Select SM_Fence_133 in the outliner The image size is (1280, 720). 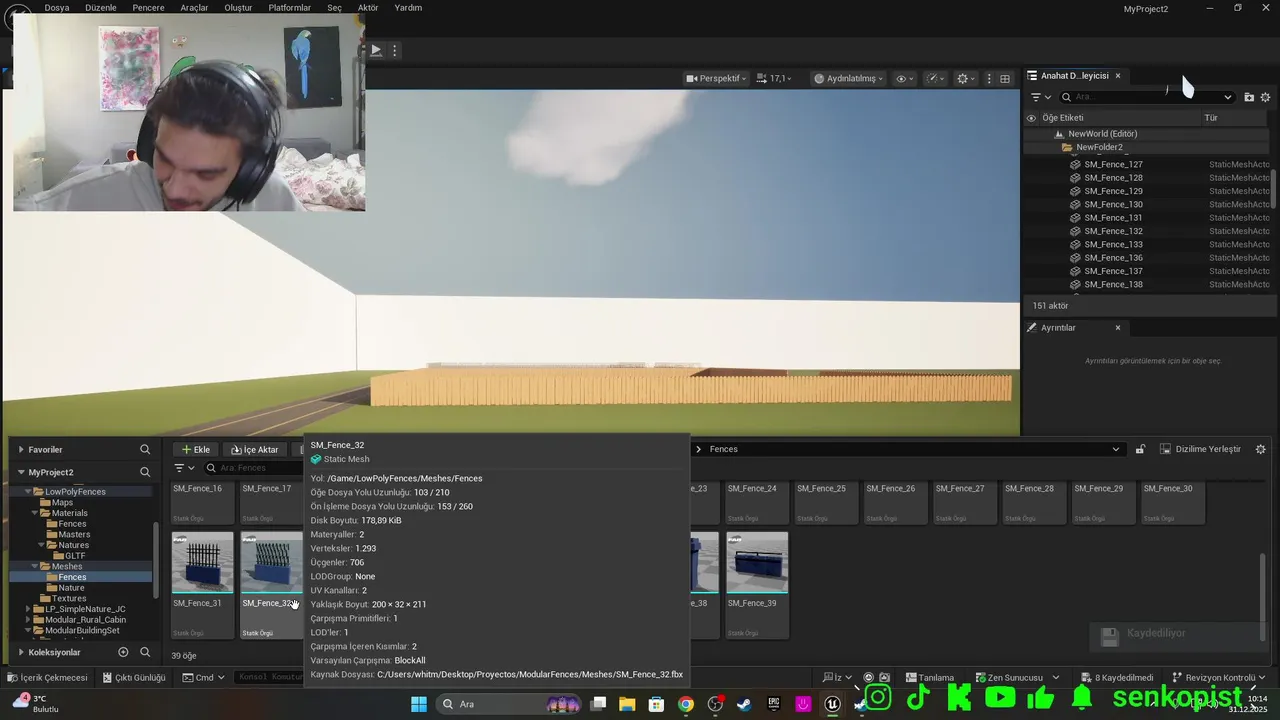1113,244
